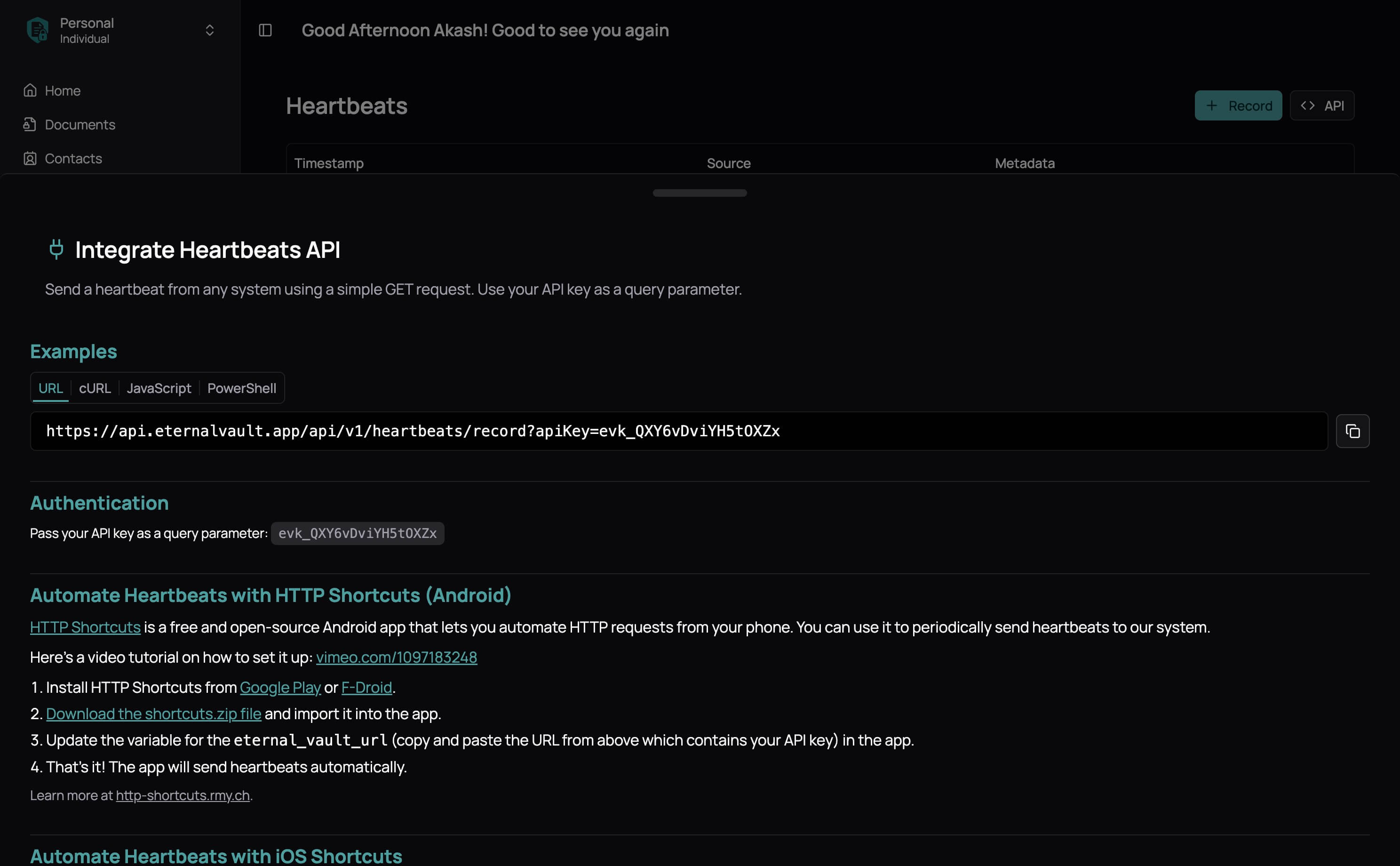Viewport: 1400px width, 866px height.
Task: Click the Good Afternoon Akash greeting text
Action: pyautogui.click(x=485, y=30)
